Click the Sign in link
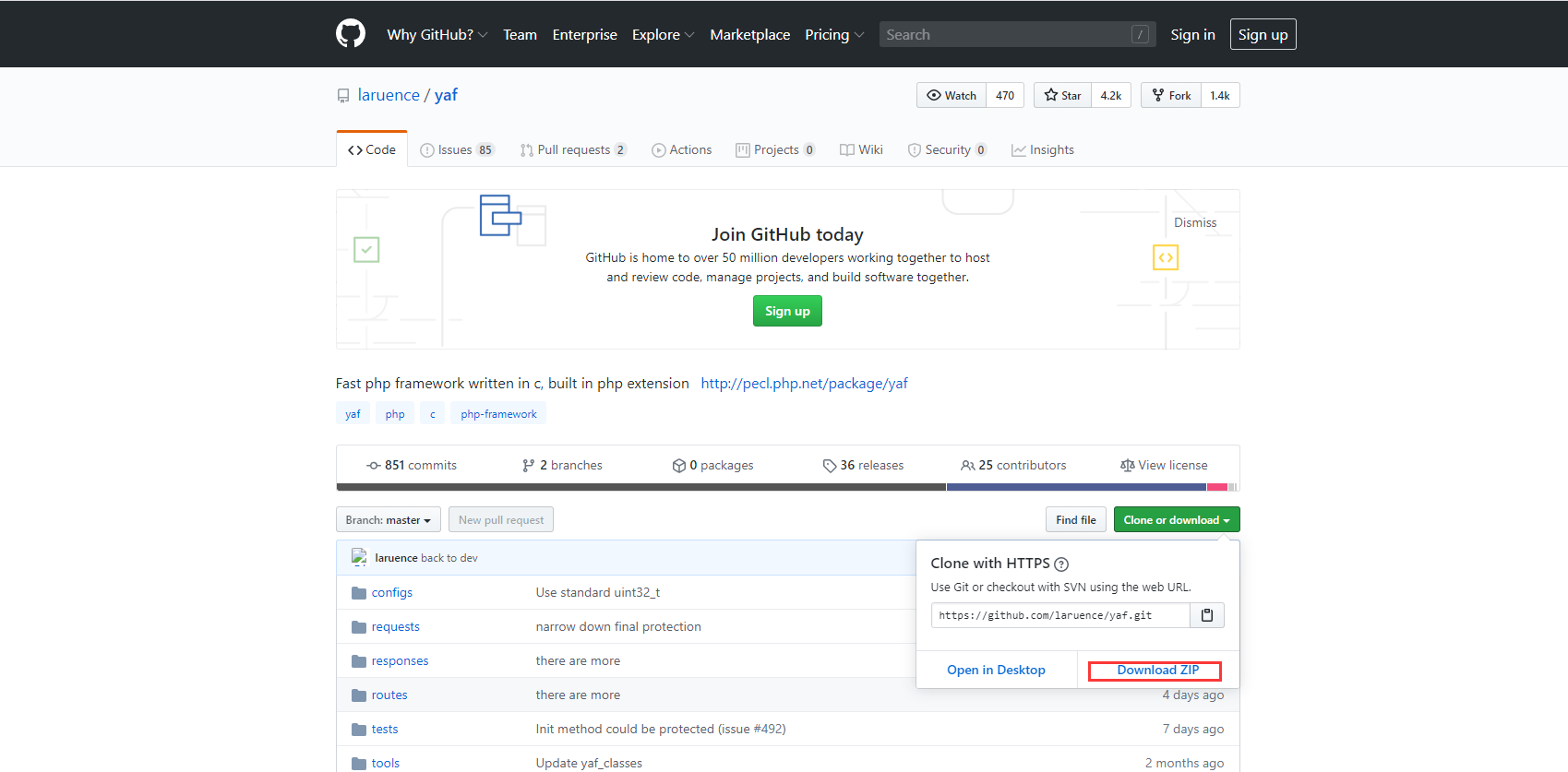Screen dimensions: 1568x772 click(1192, 34)
